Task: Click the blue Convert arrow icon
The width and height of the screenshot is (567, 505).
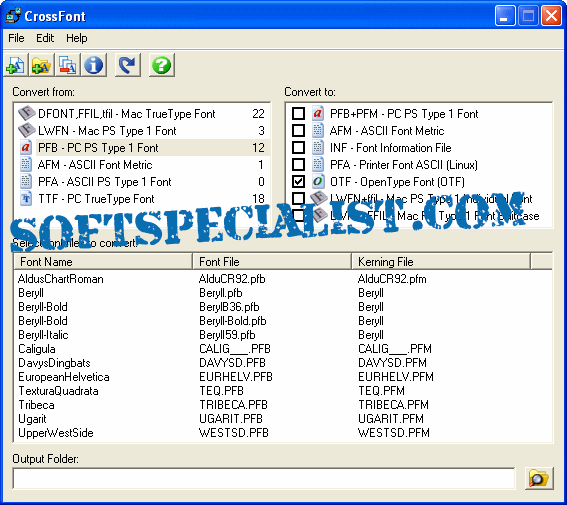Action: (x=128, y=65)
